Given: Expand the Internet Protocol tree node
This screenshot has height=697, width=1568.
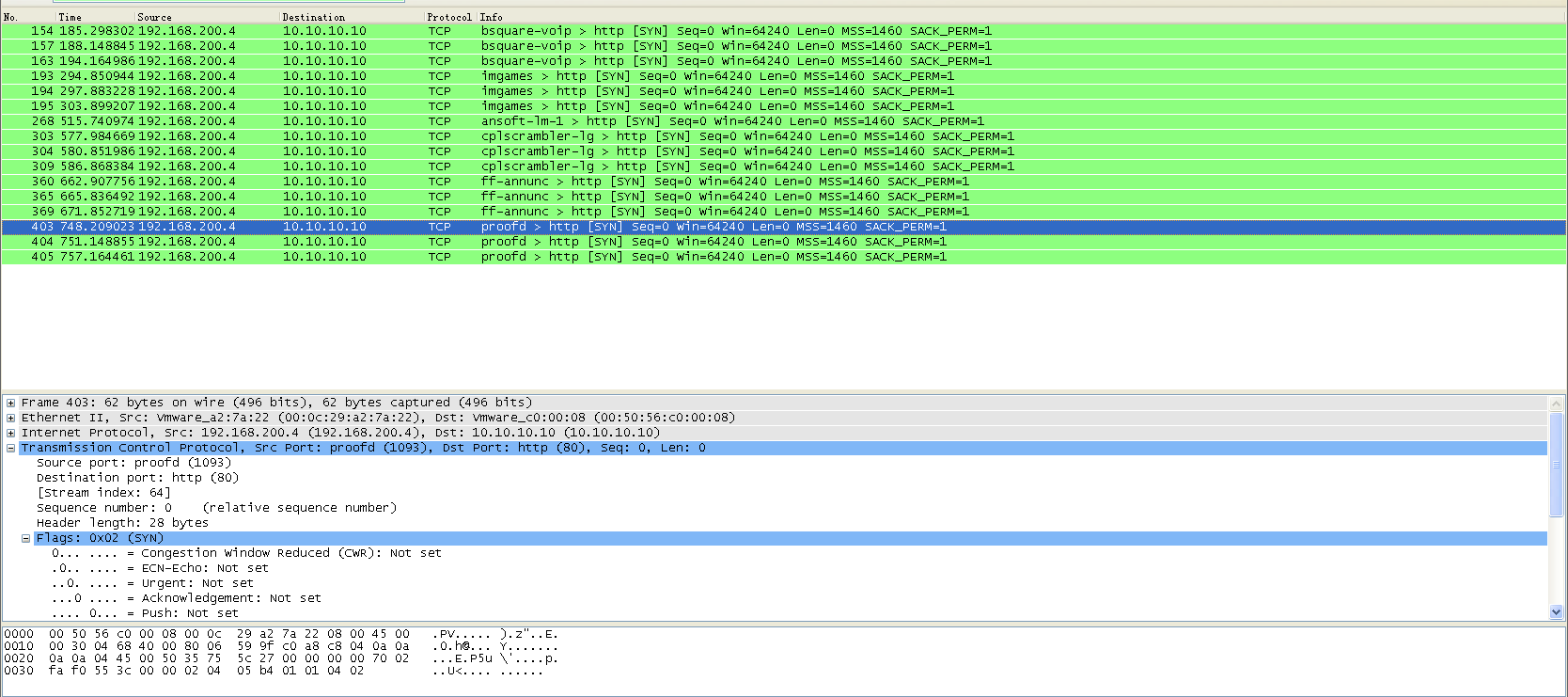Looking at the screenshot, I should tap(10, 433).
